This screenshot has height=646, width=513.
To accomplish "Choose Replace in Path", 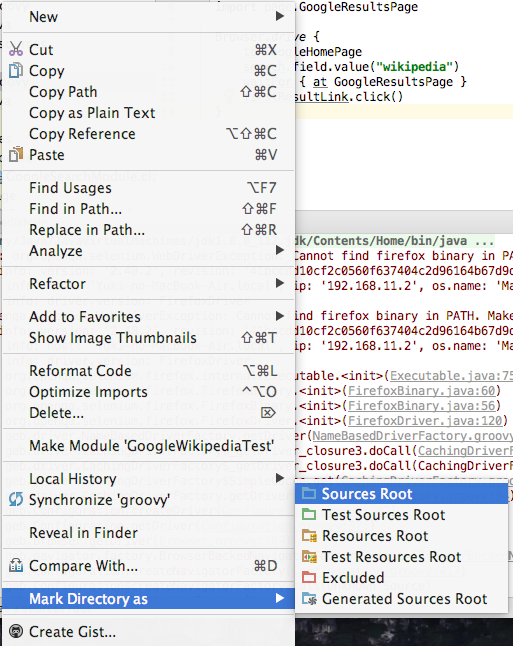I will [148, 229].
